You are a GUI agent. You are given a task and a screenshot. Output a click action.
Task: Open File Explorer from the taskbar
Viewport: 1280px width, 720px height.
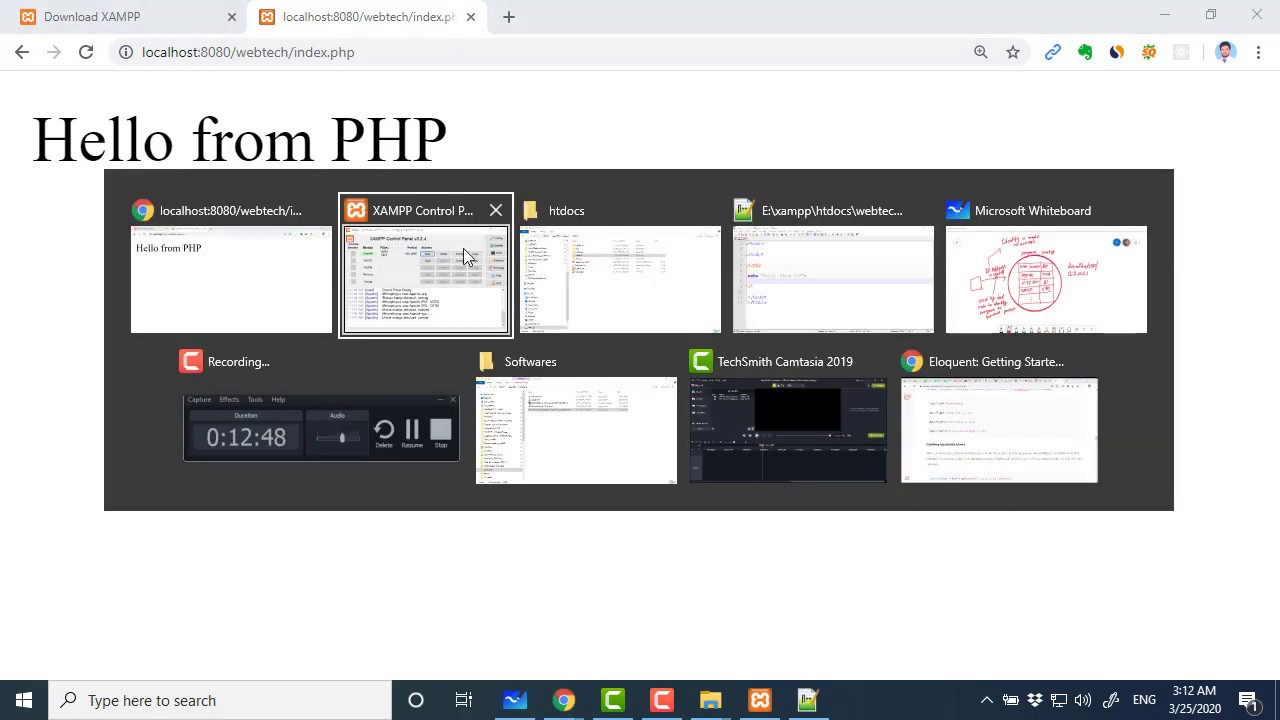point(711,700)
